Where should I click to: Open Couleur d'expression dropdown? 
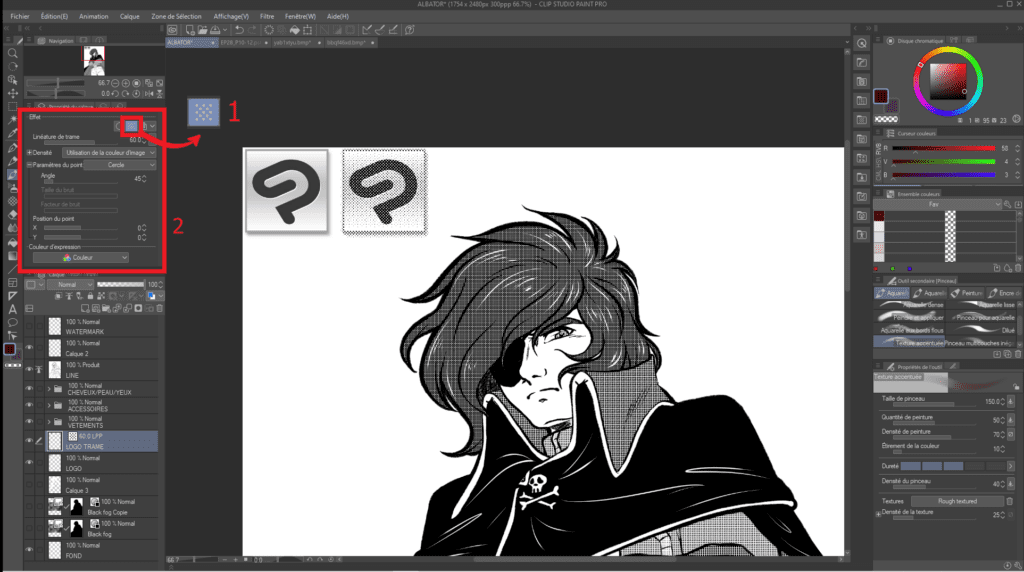[x=81, y=257]
